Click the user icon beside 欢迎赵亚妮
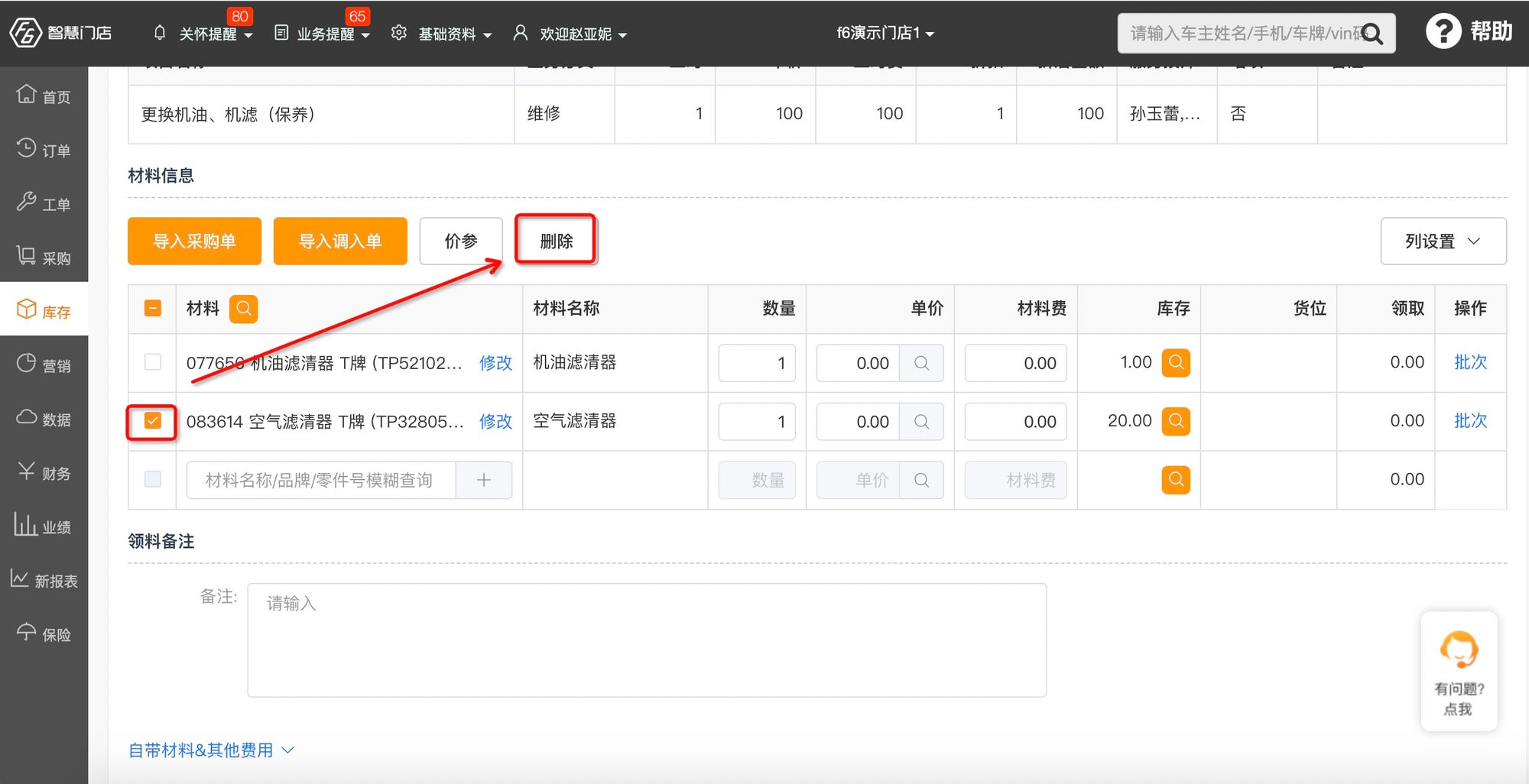The height and width of the screenshot is (784, 1529). point(521,33)
